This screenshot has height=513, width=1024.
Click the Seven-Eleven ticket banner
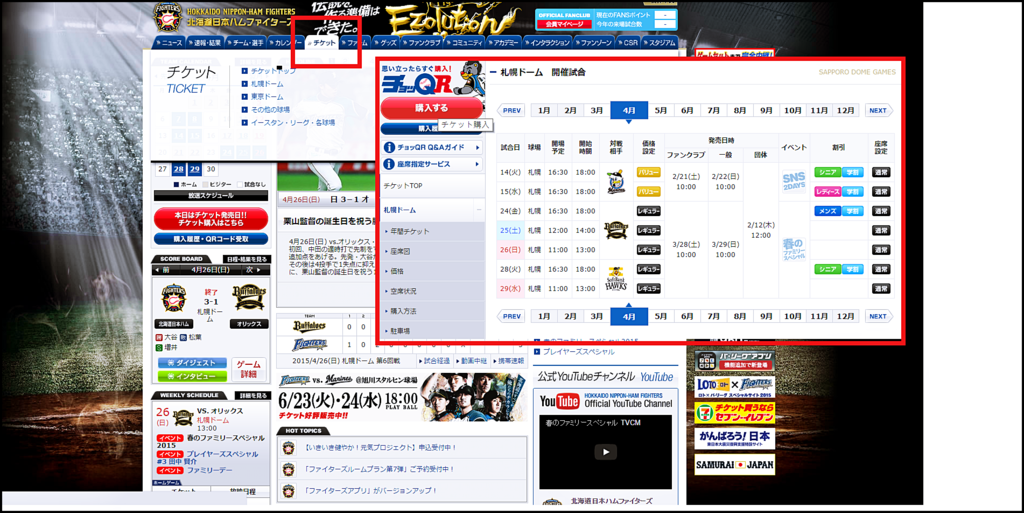pos(735,412)
